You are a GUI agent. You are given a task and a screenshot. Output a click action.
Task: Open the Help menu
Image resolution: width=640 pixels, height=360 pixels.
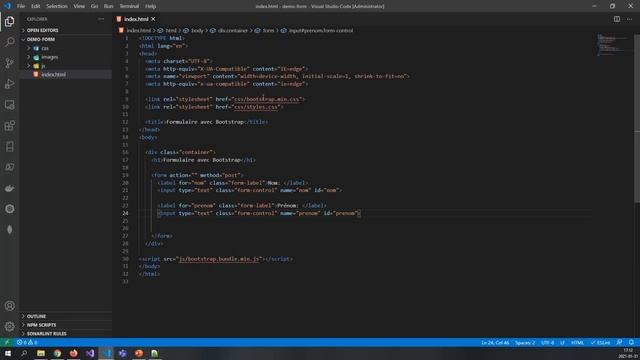151,6
